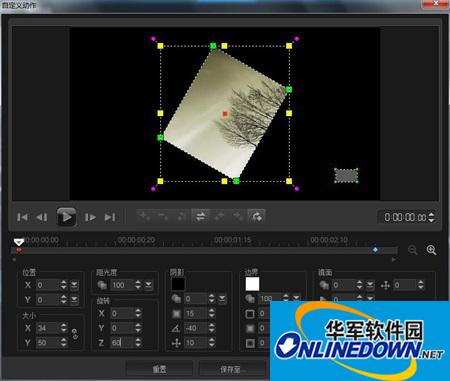Image resolution: width=450 pixels, height=381 pixels.
Task: Jump to the start of the clip
Action: point(22,217)
